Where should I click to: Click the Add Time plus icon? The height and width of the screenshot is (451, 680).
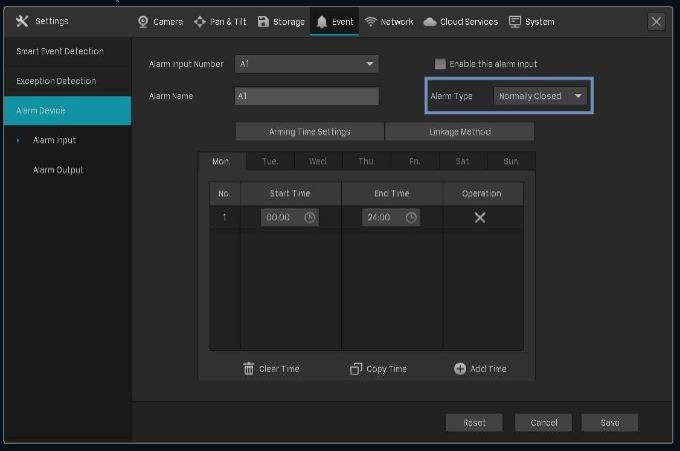point(460,368)
